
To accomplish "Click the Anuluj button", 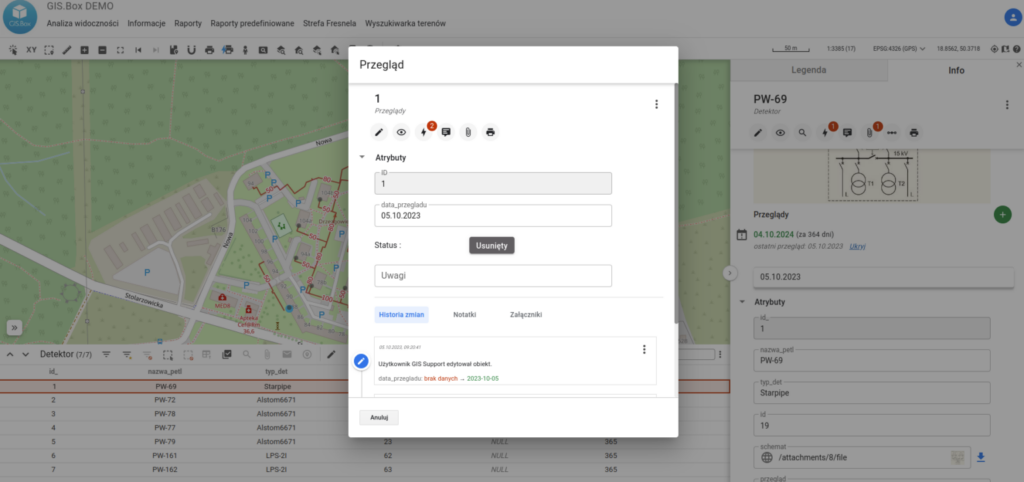I will (x=379, y=417).
